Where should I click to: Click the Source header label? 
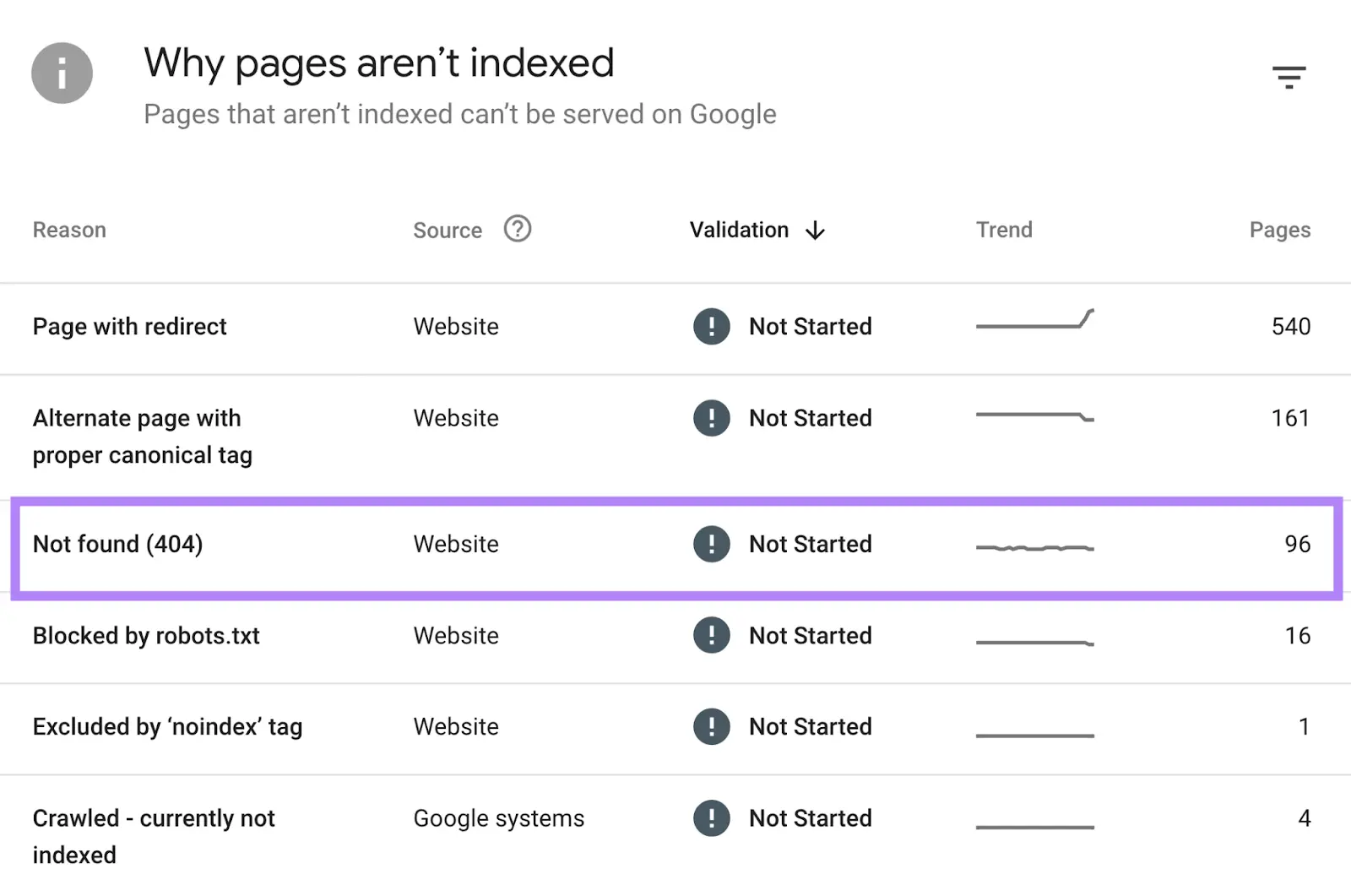pyautogui.click(x=447, y=229)
